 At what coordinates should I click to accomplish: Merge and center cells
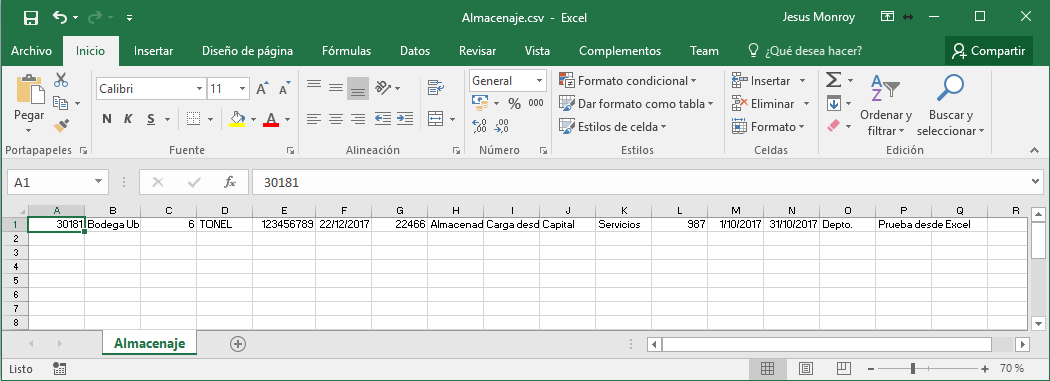436,119
